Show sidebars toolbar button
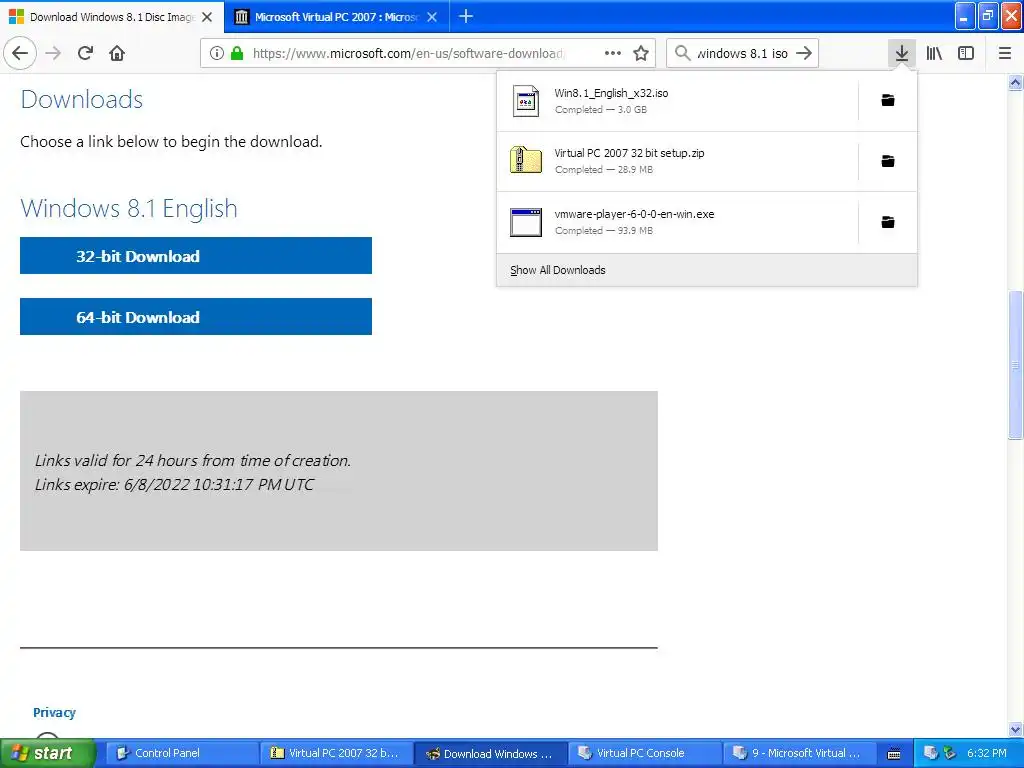Screen dimensions: 1024x768 966,53
